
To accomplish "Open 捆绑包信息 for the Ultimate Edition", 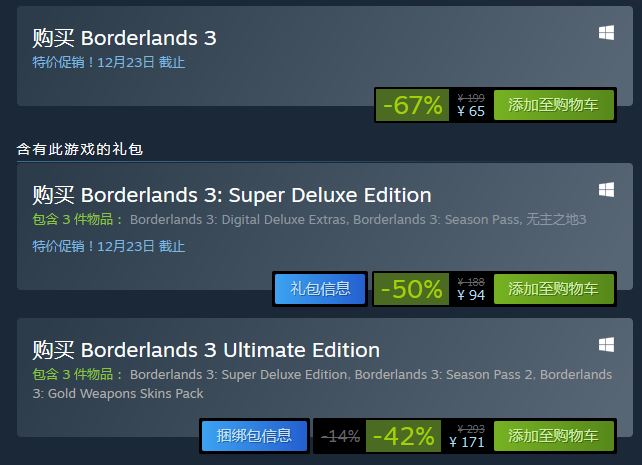I will coord(254,436).
